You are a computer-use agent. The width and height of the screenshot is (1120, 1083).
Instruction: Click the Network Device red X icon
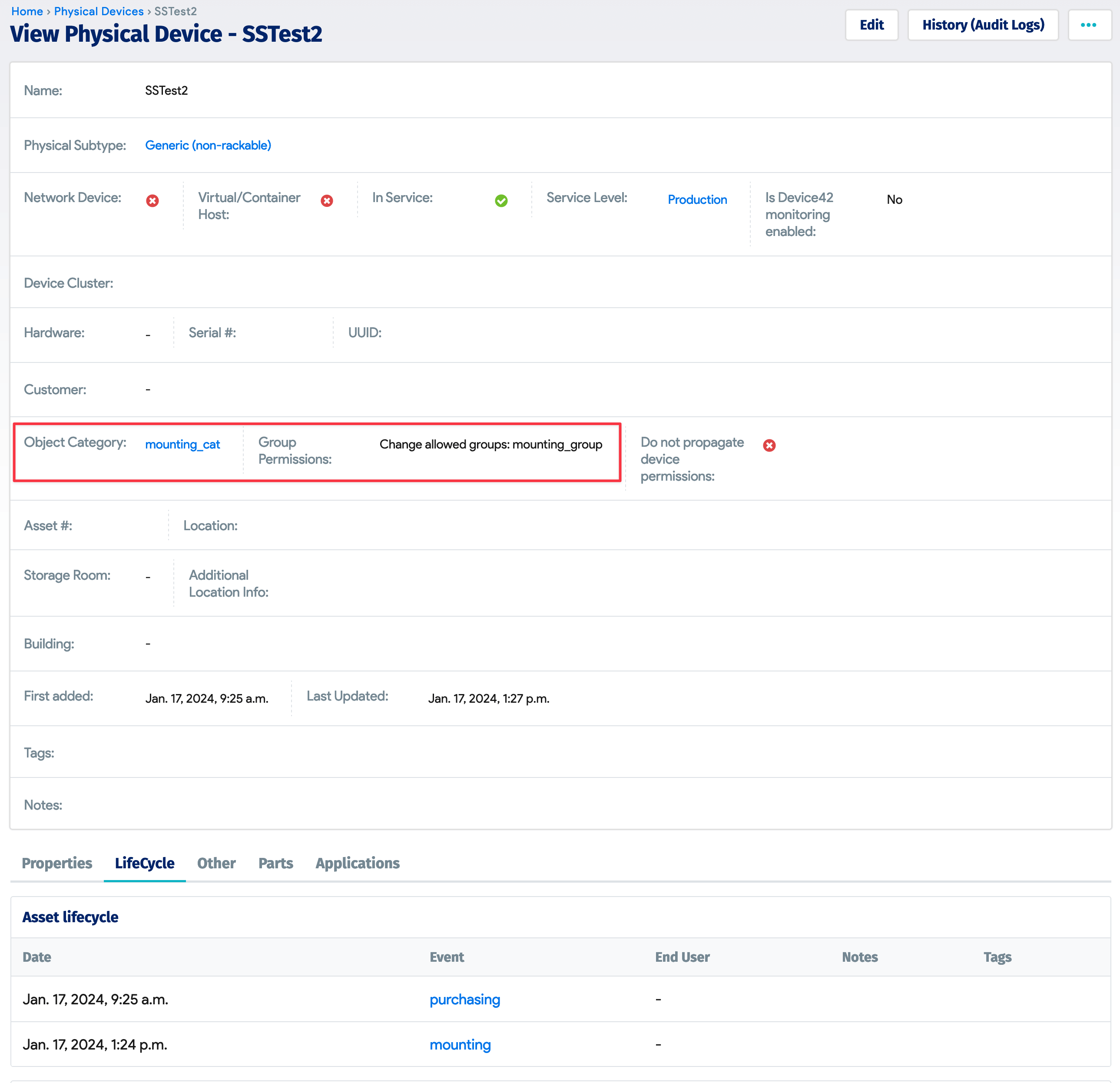click(x=152, y=201)
